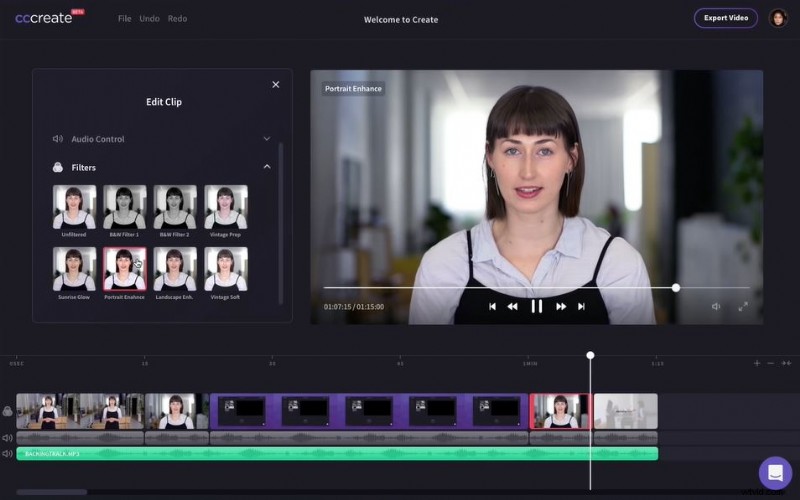Open the File menu
The width and height of the screenshot is (800, 500).
point(124,18)
